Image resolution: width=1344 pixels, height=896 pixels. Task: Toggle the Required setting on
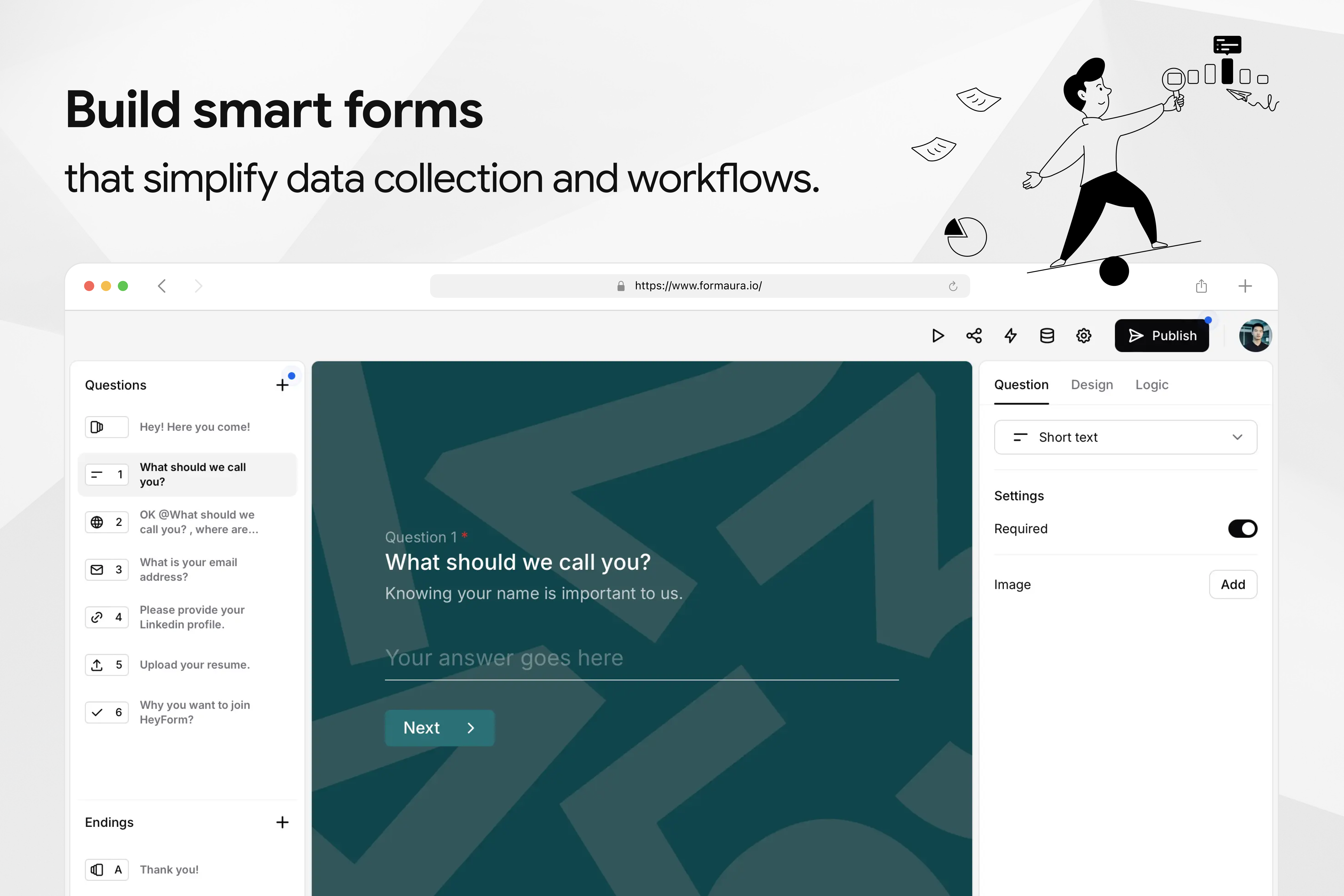pos(1242,529)
